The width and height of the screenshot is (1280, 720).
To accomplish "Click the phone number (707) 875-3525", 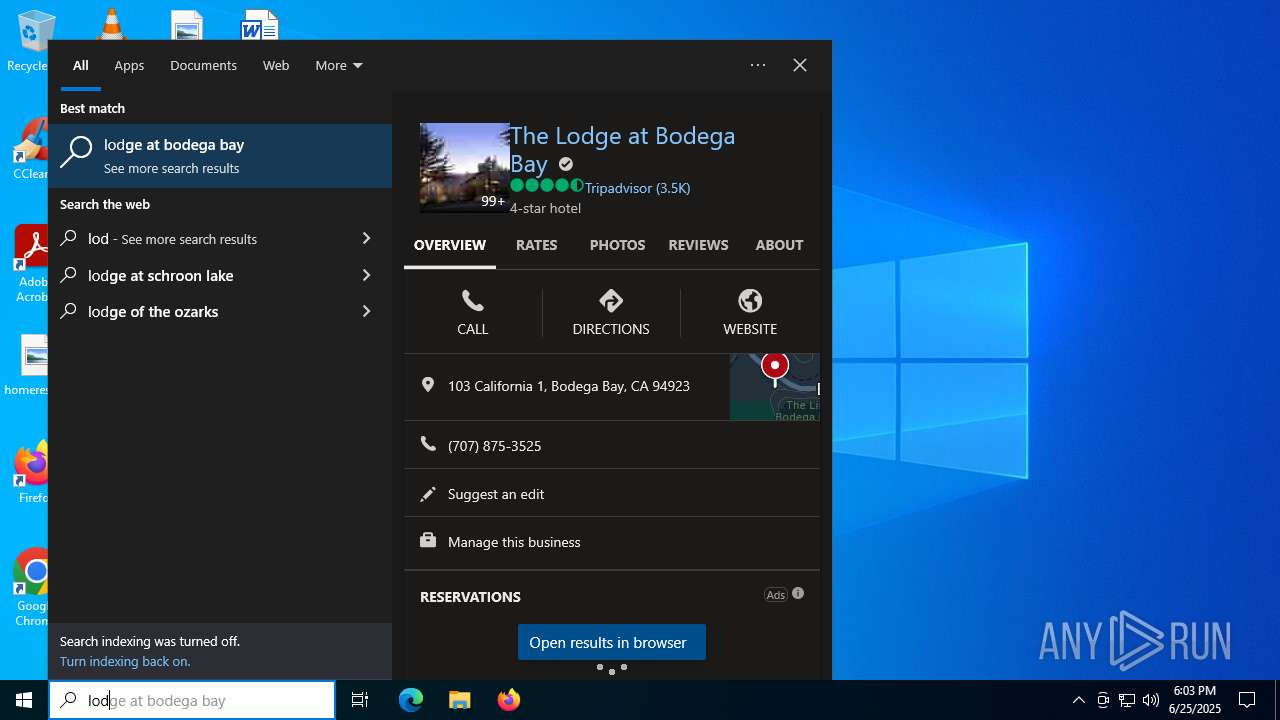I will point(494,446).
